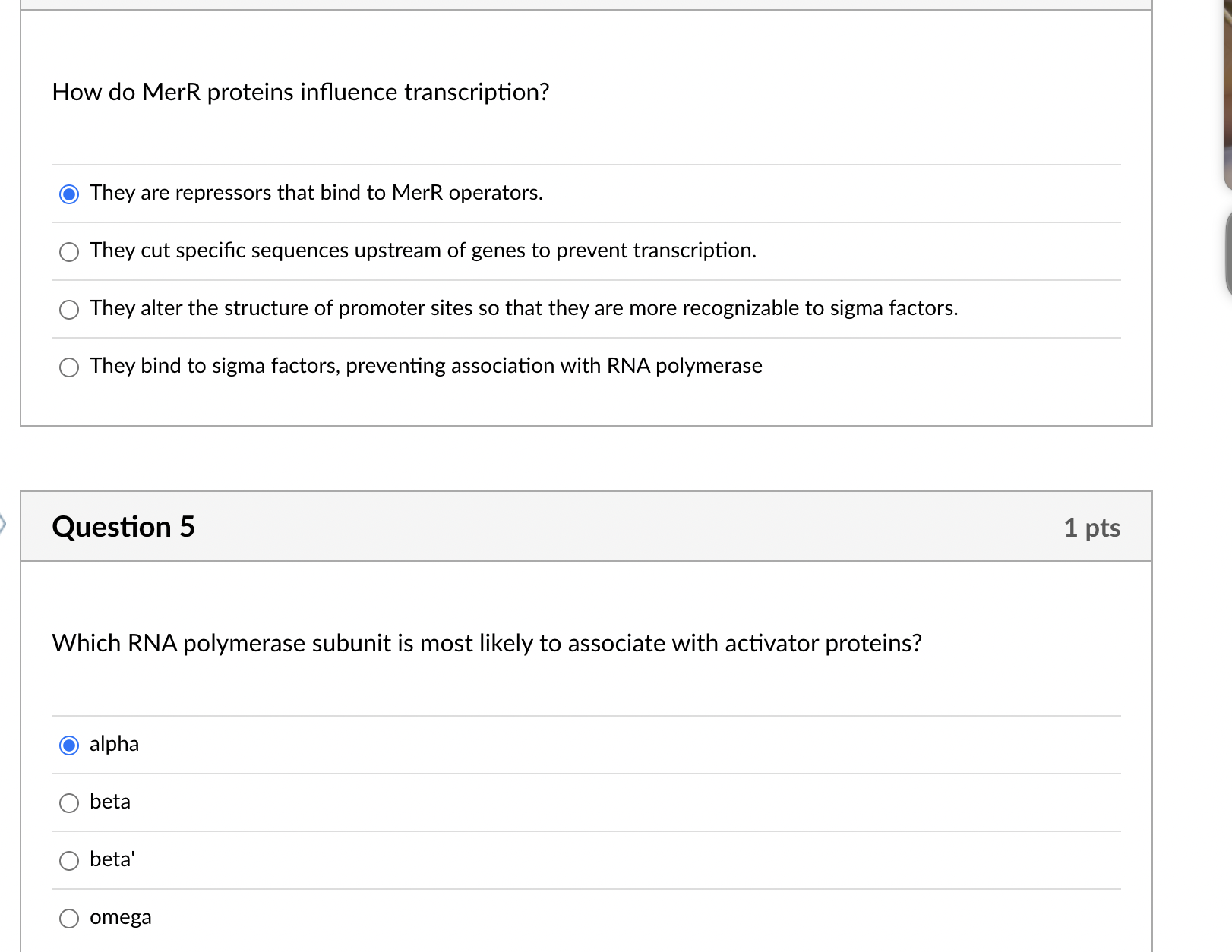This screenshot has height=952, width=1232.
Task: Click the MerR transcription question text
Action: pos(302,92)
